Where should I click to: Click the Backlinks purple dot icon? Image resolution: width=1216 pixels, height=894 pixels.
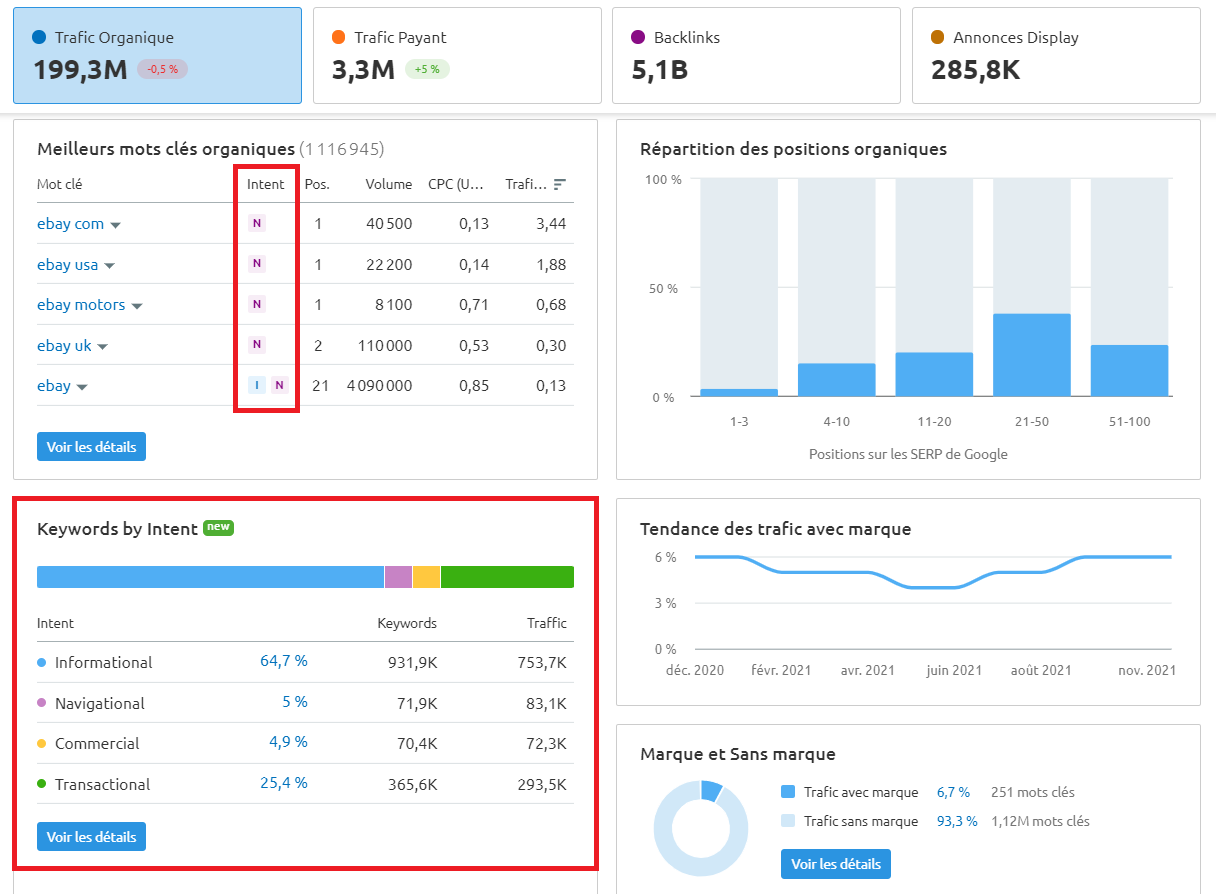[637, 37]
